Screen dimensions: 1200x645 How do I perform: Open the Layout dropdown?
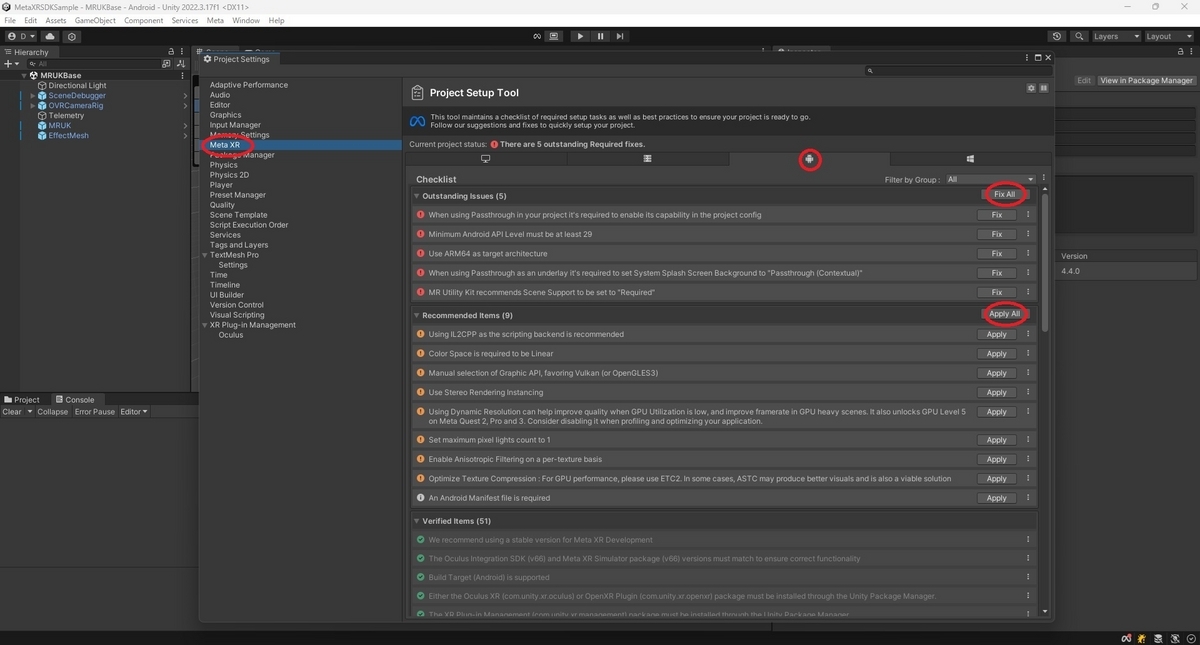(x=1169, y=36)
